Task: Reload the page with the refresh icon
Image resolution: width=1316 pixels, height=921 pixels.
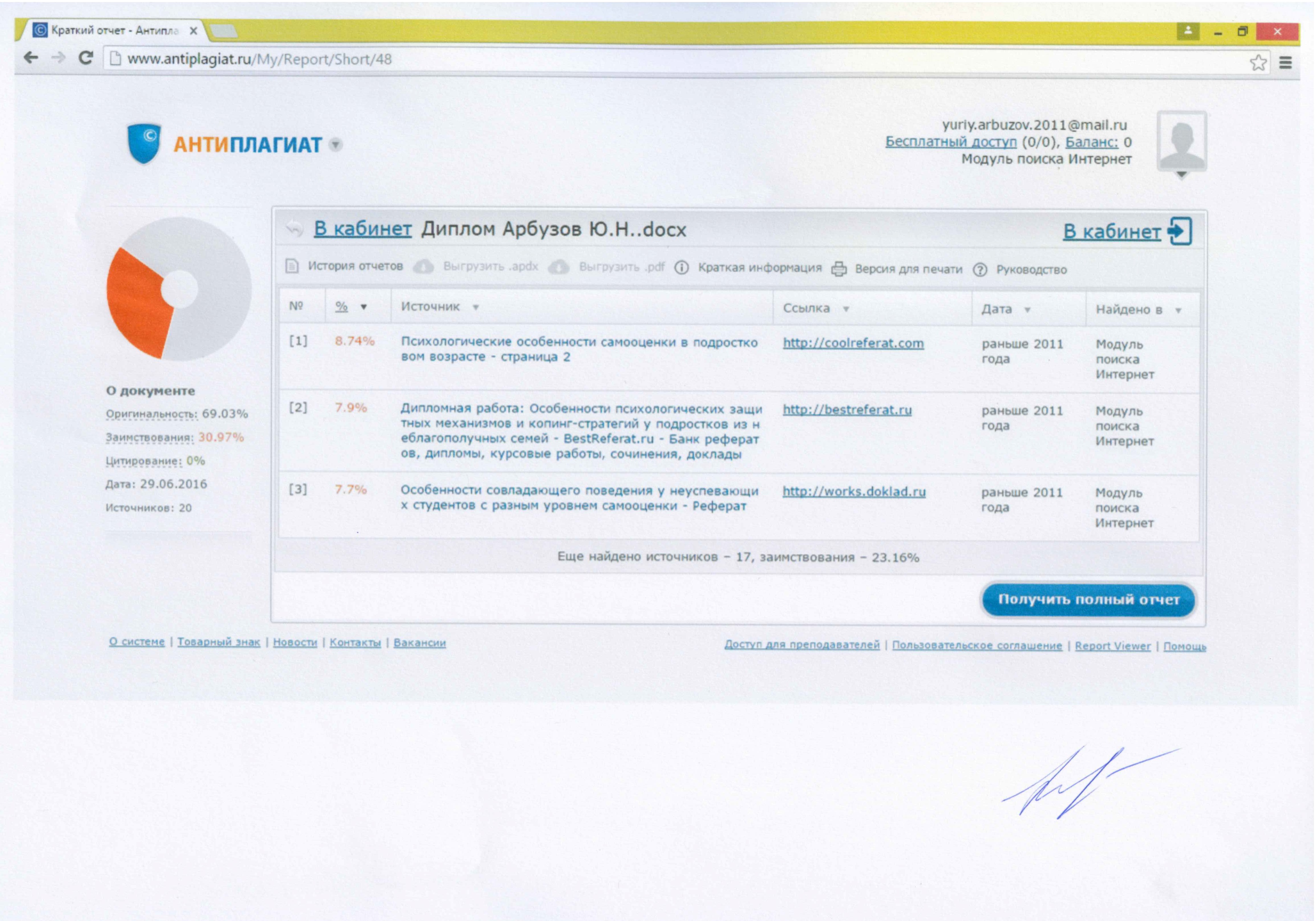Action: click(85, 58)
